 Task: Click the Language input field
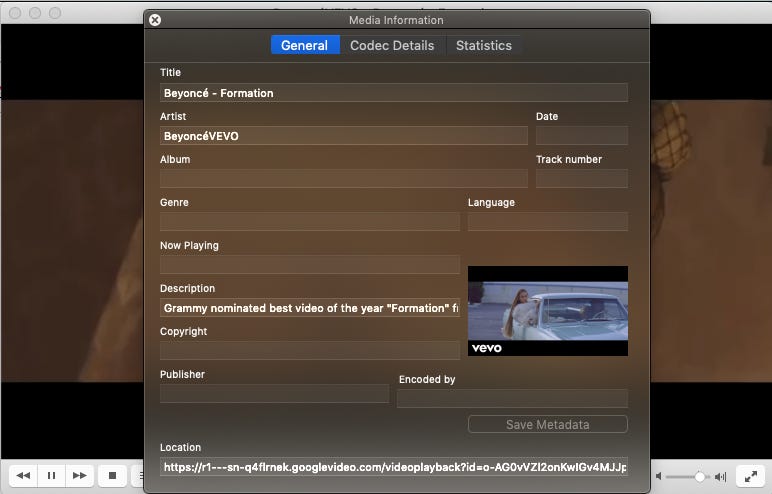[548, 222]
